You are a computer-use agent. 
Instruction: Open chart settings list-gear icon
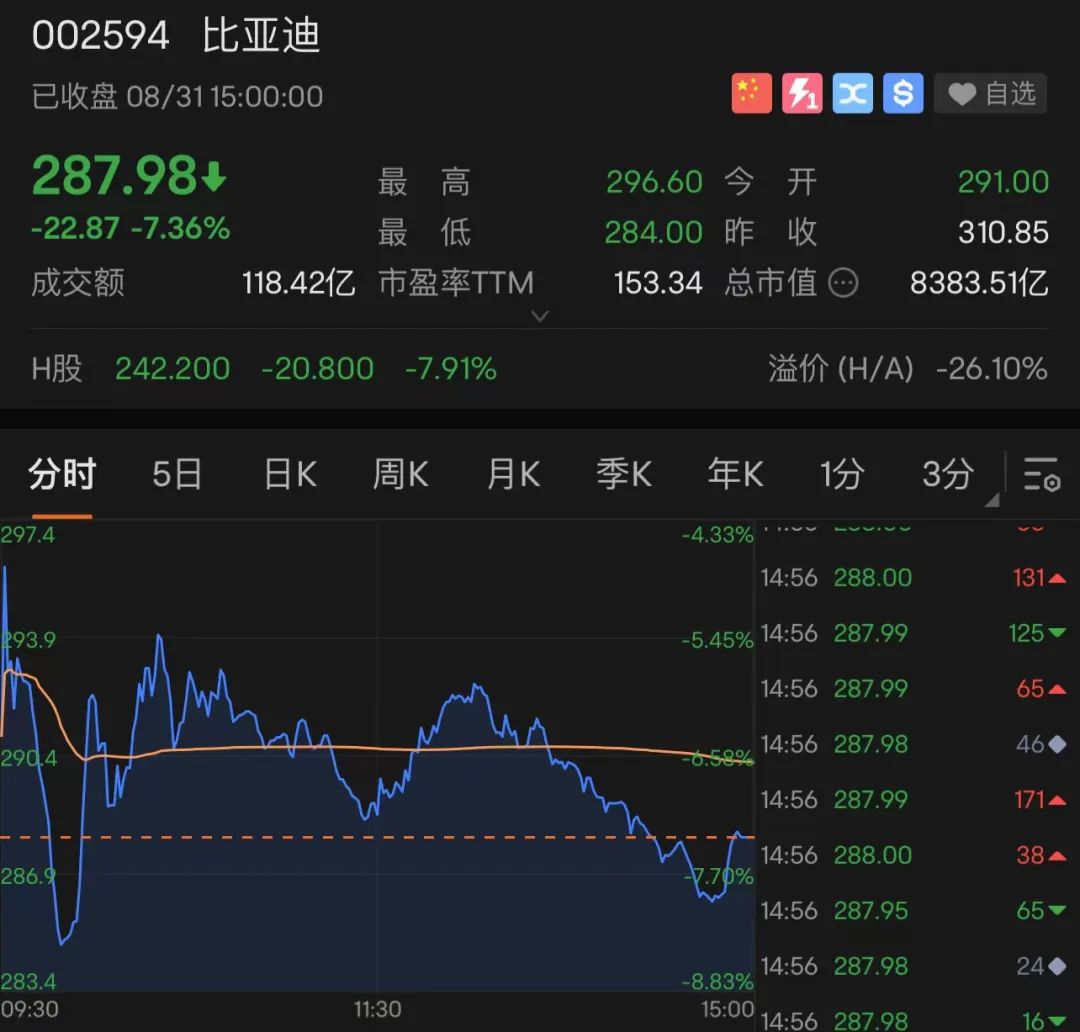(1041, 474)
